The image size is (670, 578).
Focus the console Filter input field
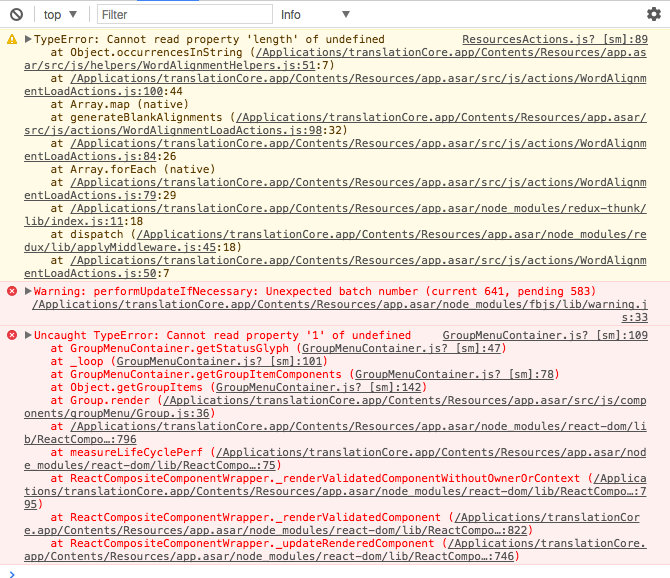click(185, 15)
